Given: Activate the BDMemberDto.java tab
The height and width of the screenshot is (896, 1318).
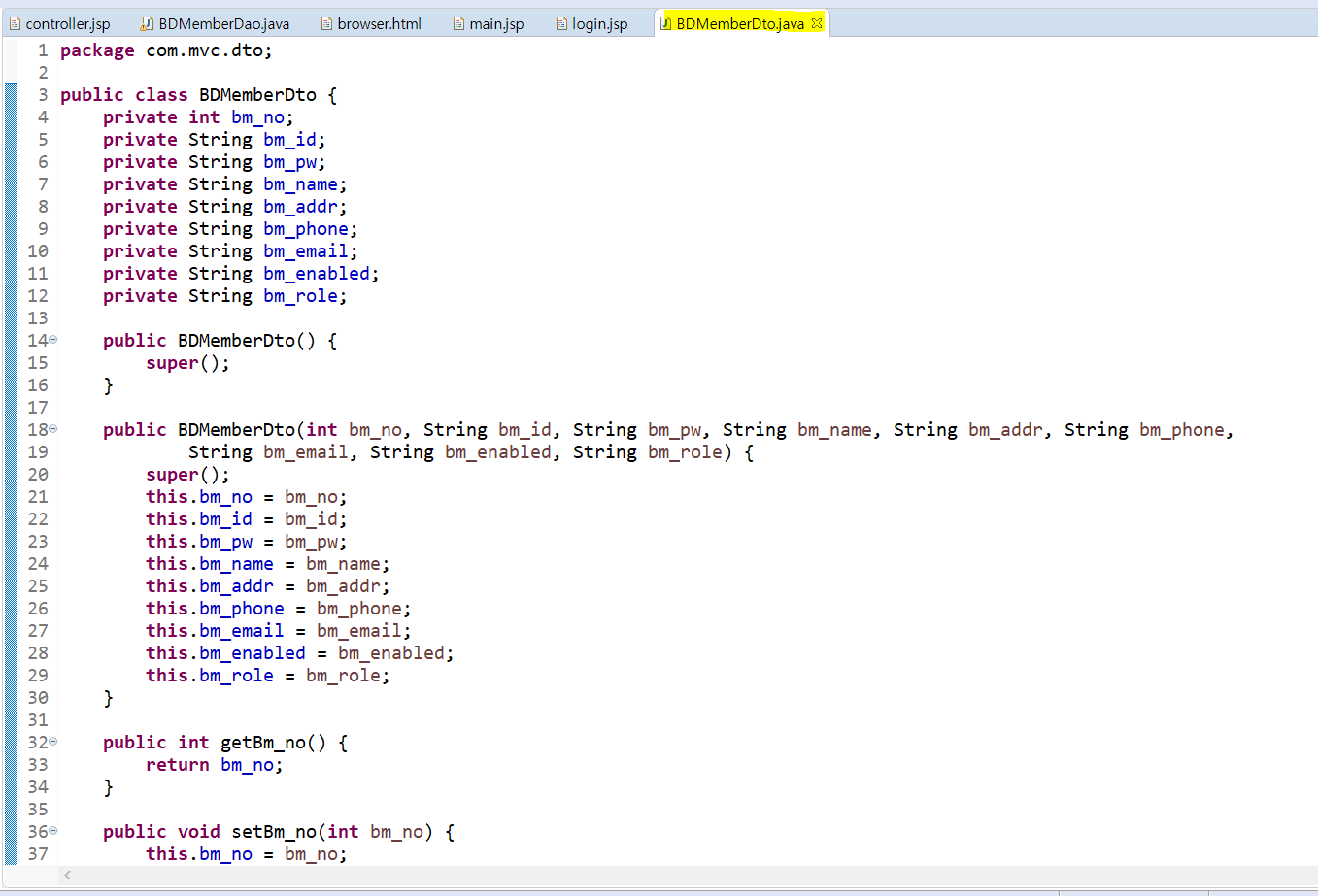Looking at the screenshot, I should click(740, 23).
